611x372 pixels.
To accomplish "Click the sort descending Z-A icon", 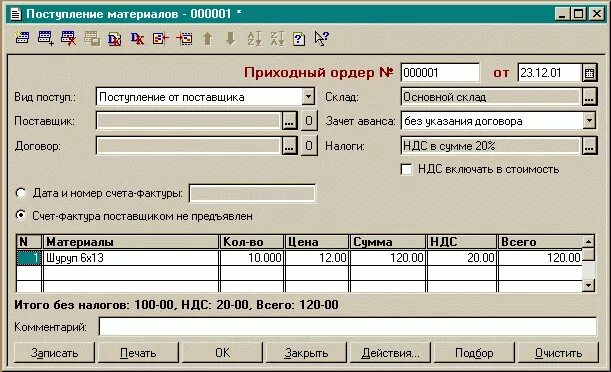I will (277, 38).
